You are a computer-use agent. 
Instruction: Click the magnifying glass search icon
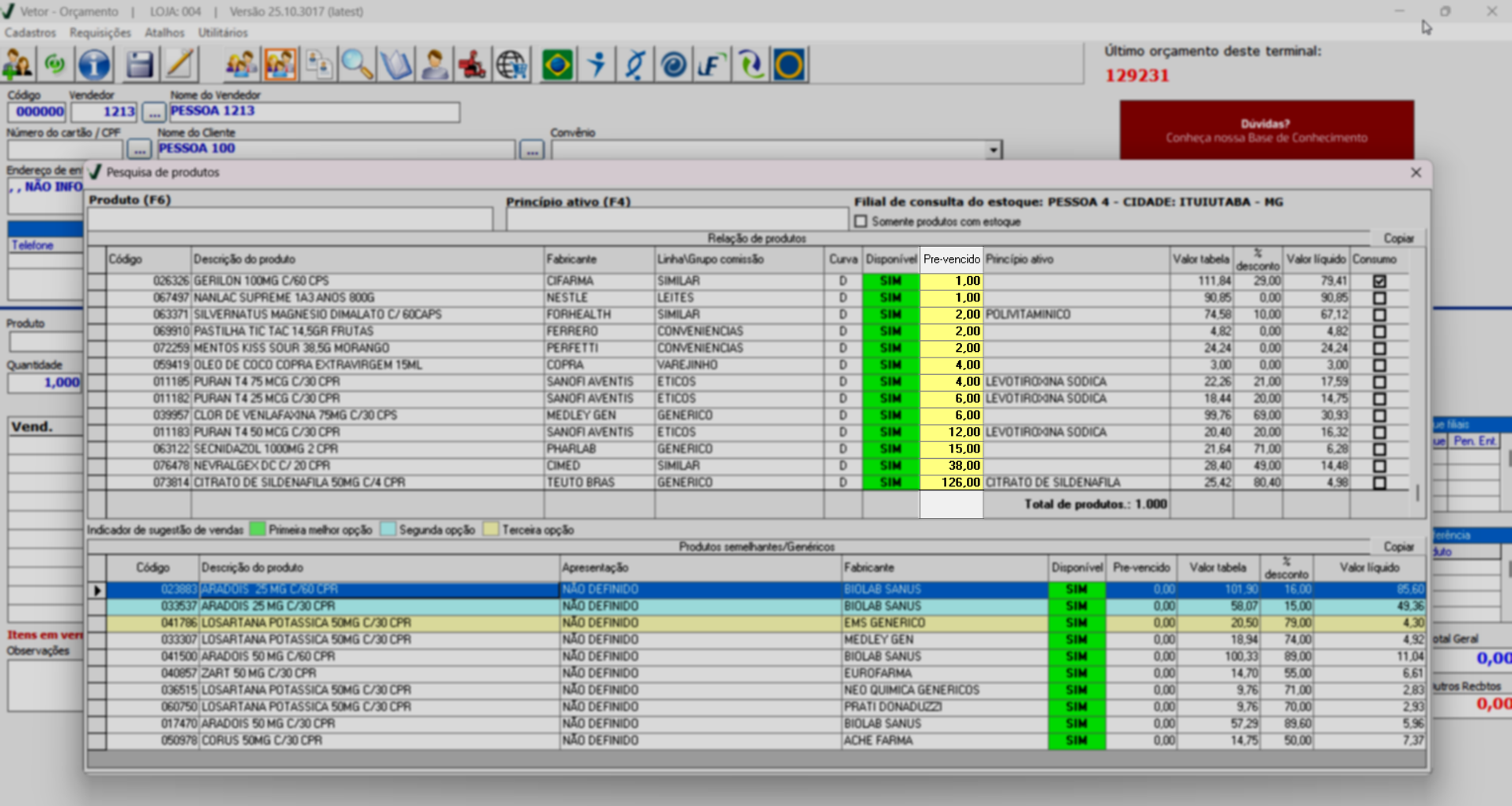[x=357, y=65]
